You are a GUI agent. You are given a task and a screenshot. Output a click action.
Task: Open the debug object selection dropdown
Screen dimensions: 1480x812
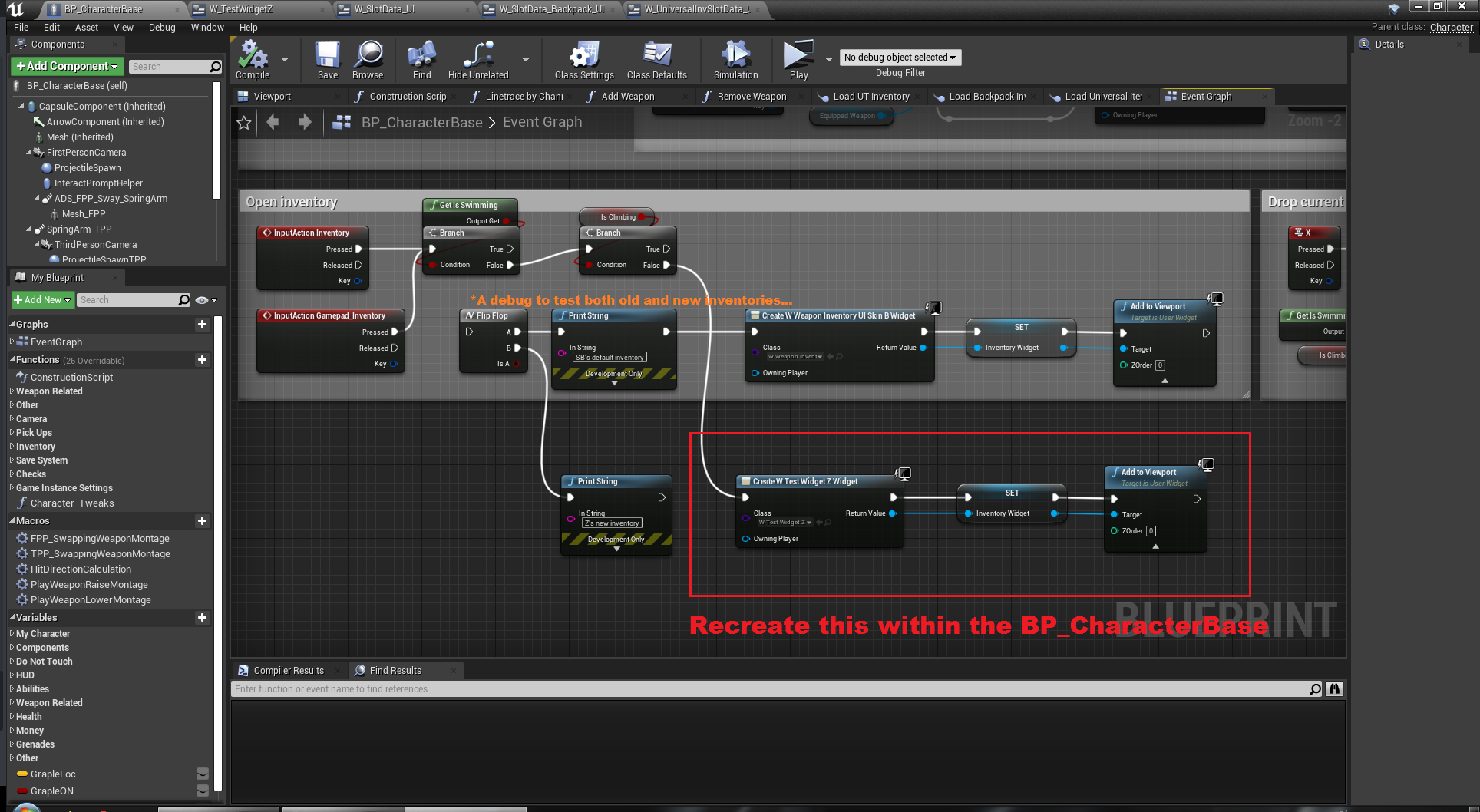(x=900, y=58)
